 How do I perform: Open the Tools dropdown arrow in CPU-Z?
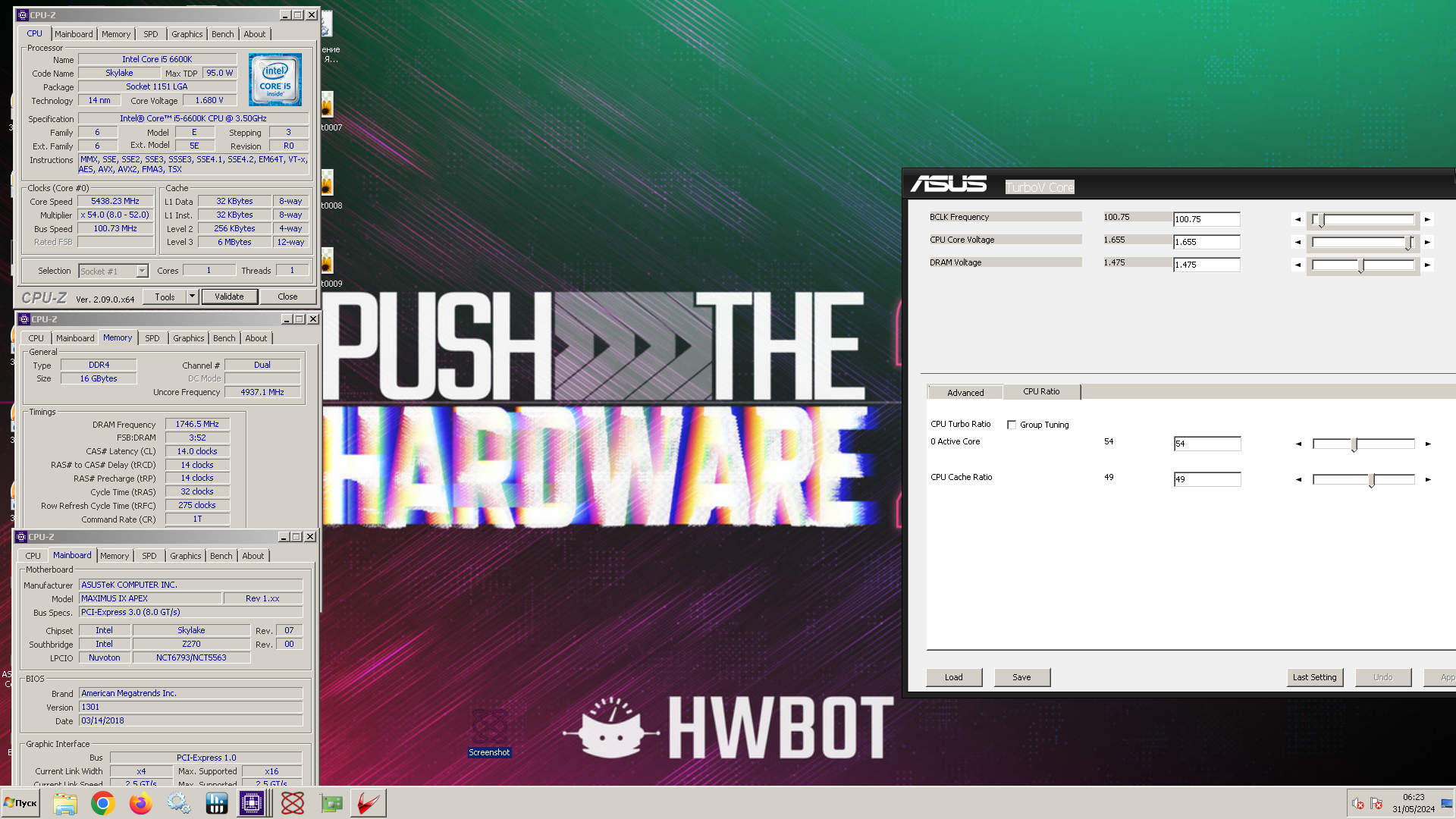(x=193, y=297)
